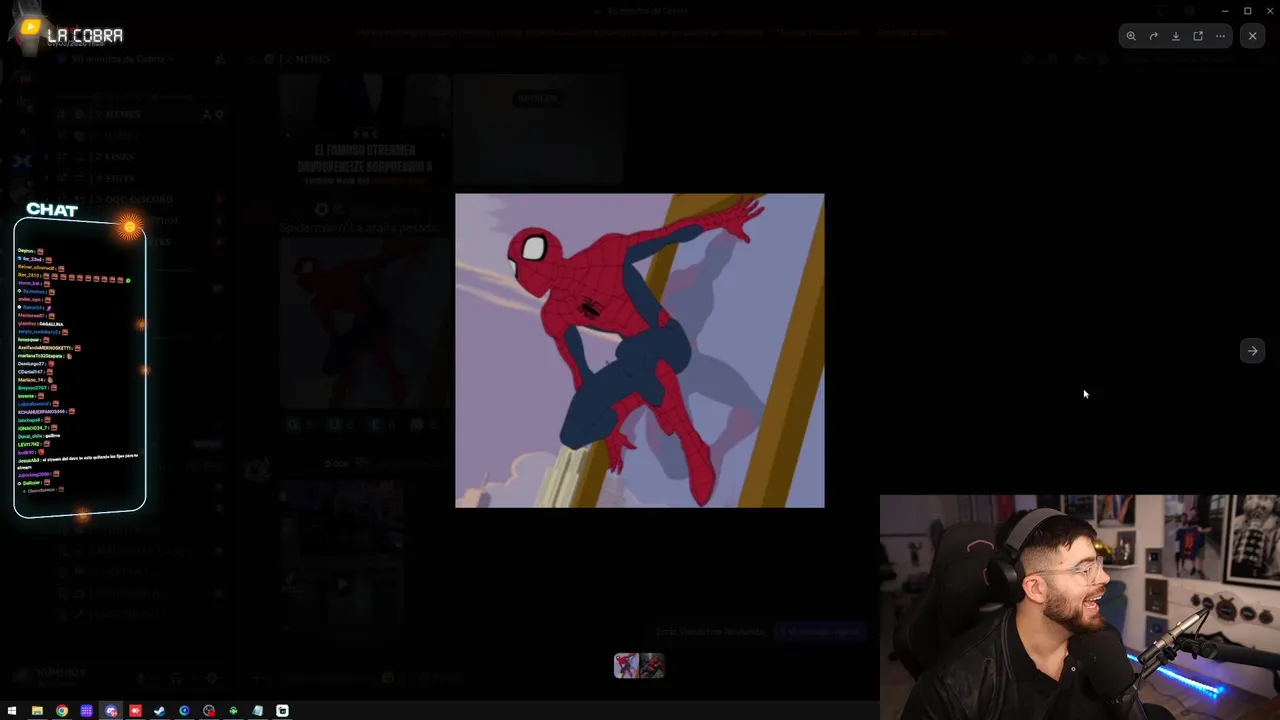Close the image viewer with the X button
The width and height of the screenshot is (1280, 720).
pyautogui.click(x=1252, y=36)
